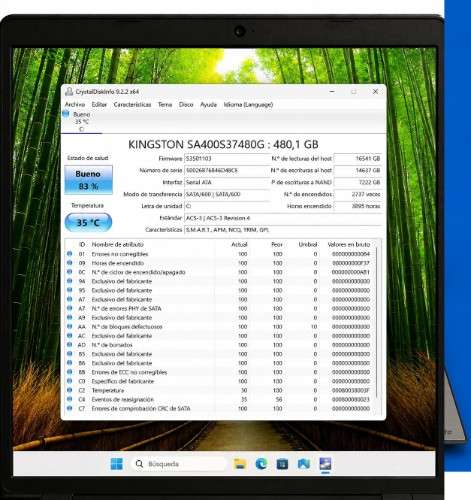Click the Número de serie value field
The image size is (471, 500).
(227, 170)
